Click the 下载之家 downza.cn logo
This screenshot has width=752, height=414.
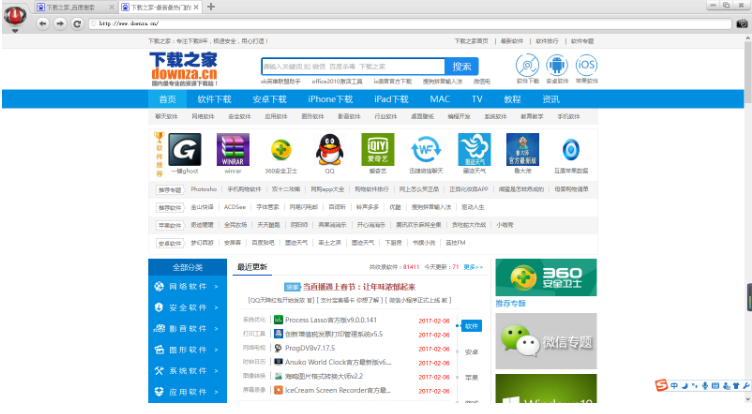tap(184, 69)
